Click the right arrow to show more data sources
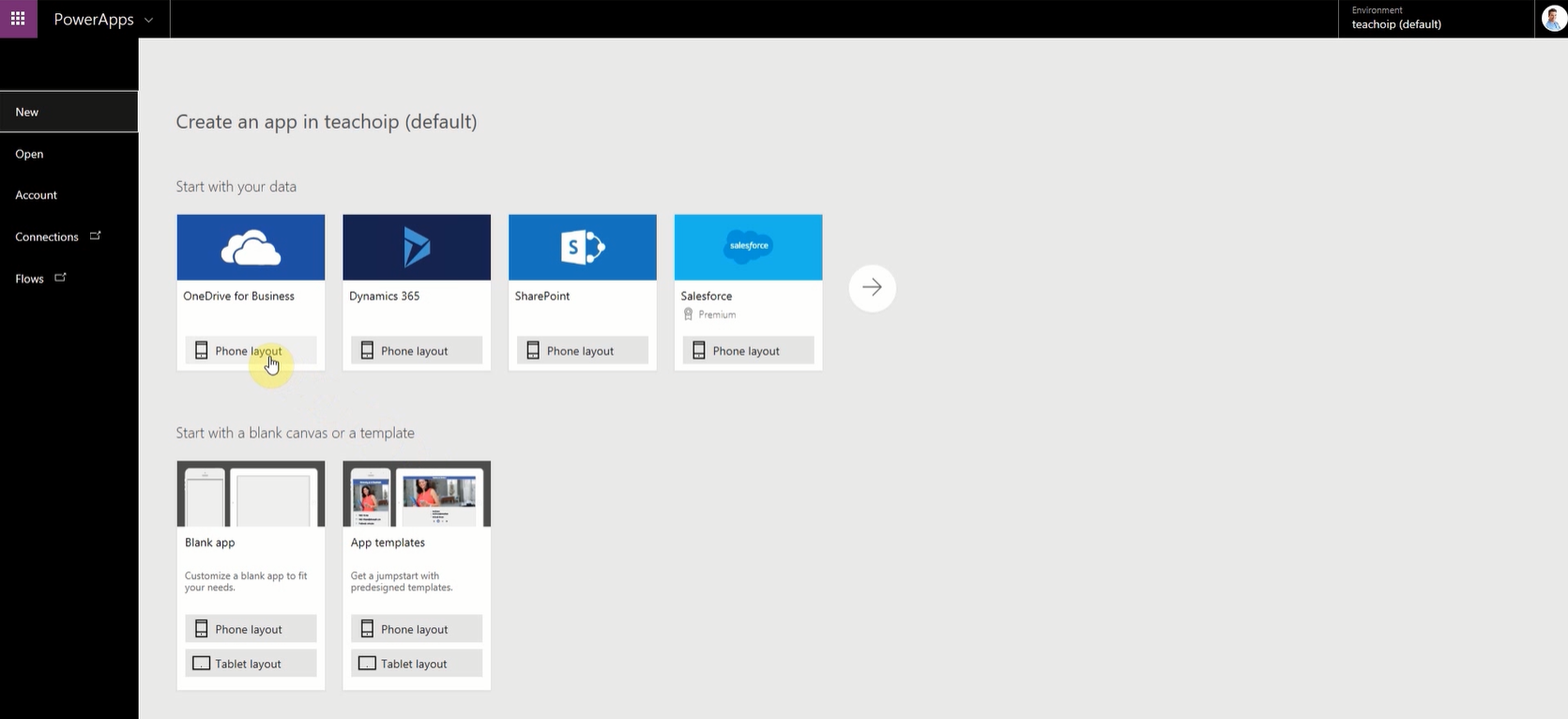The image size is (1568, 719). pyautogui.click(x=872, y=287)
